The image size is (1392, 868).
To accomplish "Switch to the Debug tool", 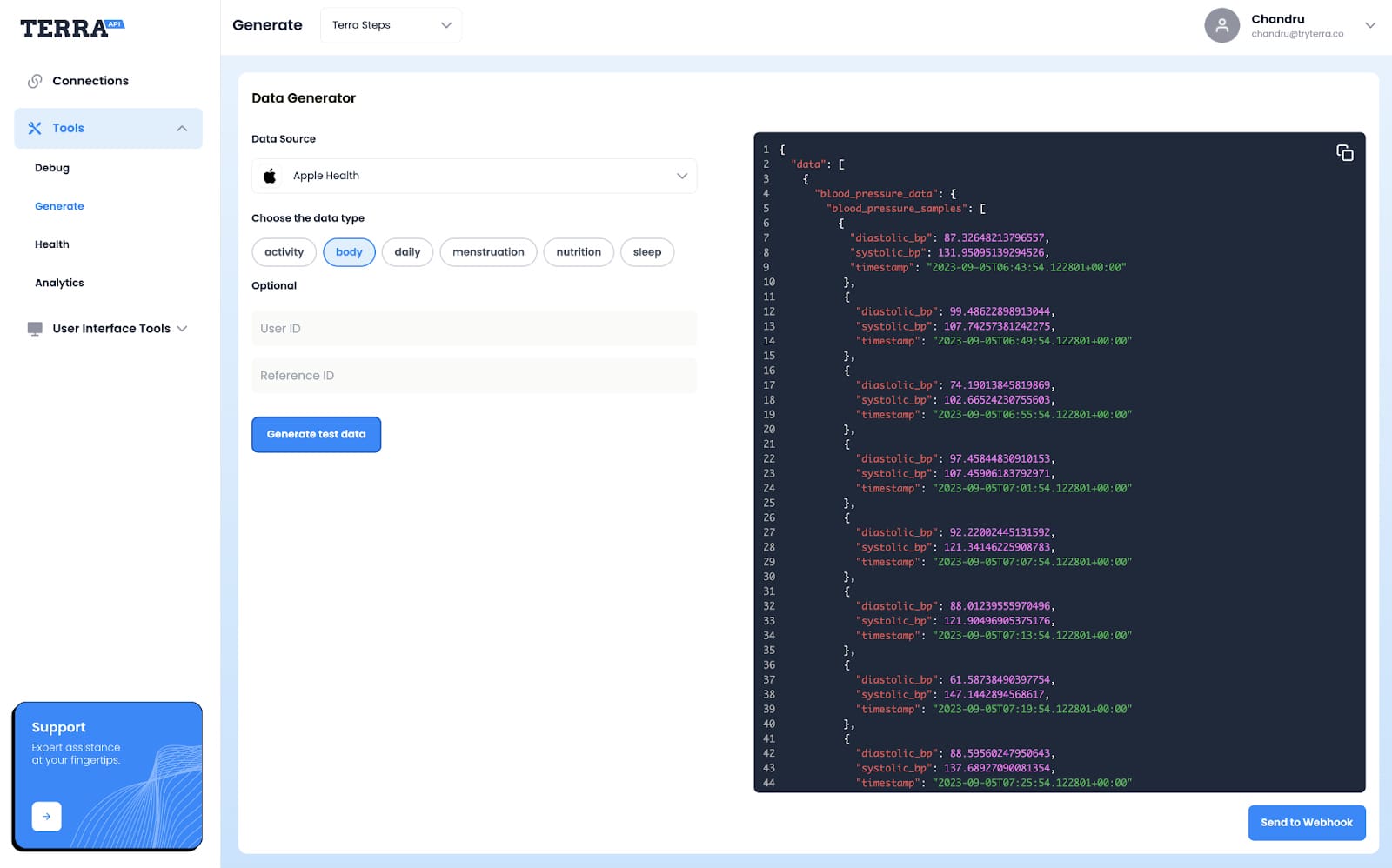I will pyautogui.click(x=52, y=168).
